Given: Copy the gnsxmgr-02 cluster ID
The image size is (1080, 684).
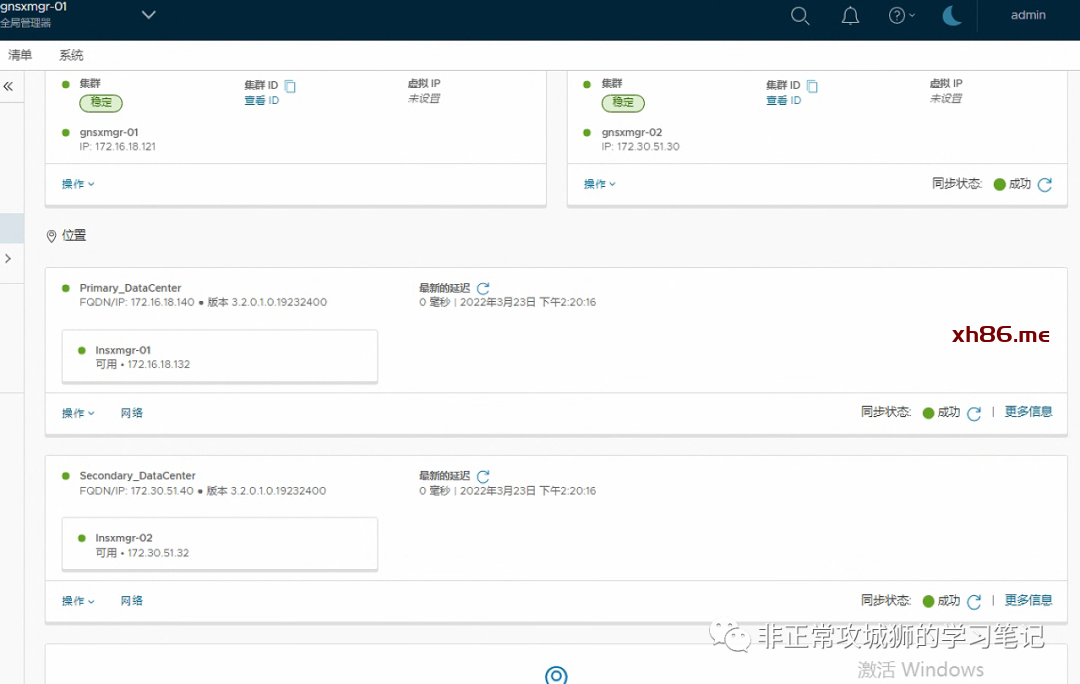Looking at the screenshot, I should coord(812,86).
